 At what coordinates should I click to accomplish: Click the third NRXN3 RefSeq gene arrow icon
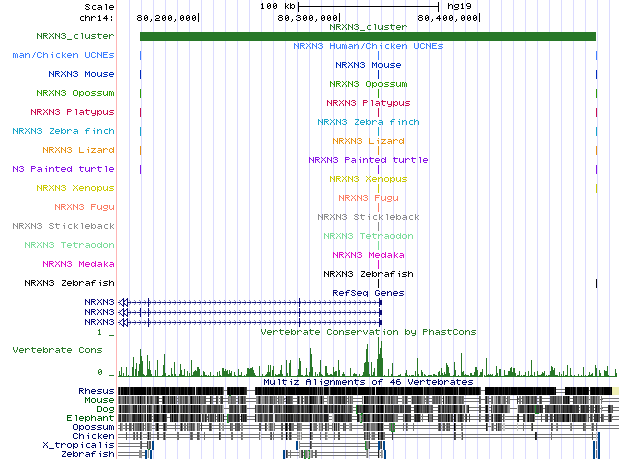[x=123, y=322]
